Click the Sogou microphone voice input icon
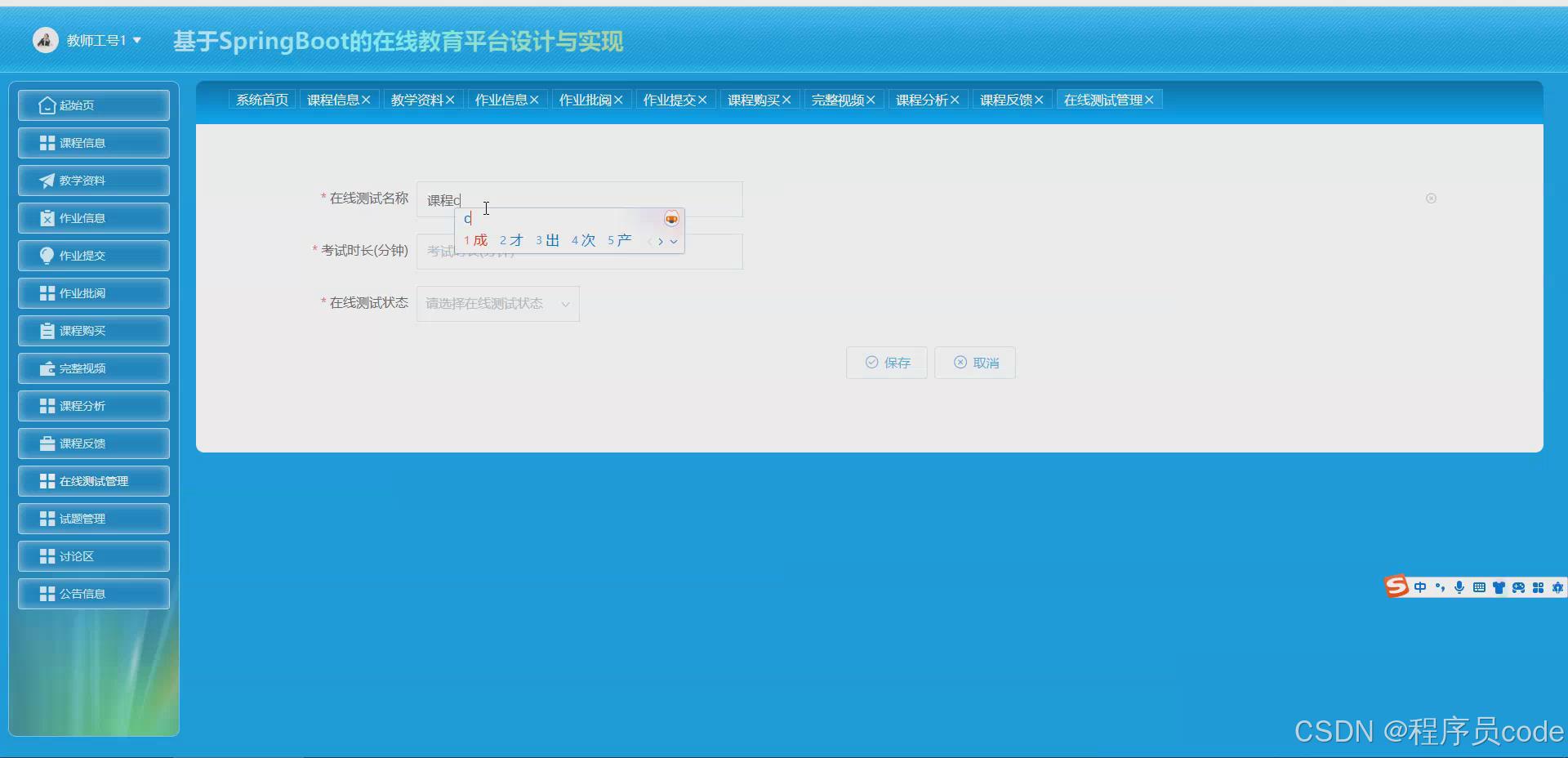1568x758 pixels. pyautogui.click(x=1459, y=587)
